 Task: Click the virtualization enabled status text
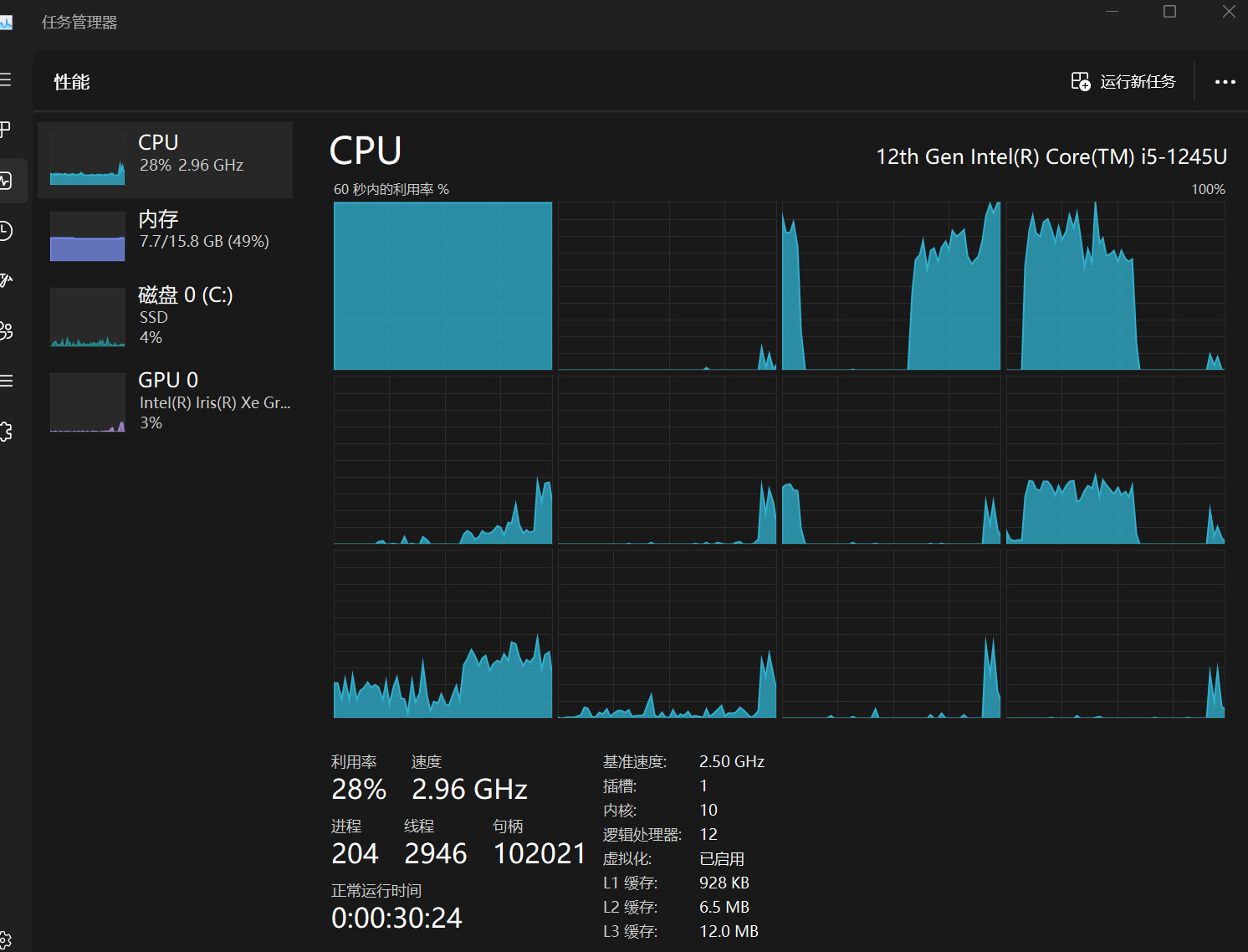click(722, 859)
